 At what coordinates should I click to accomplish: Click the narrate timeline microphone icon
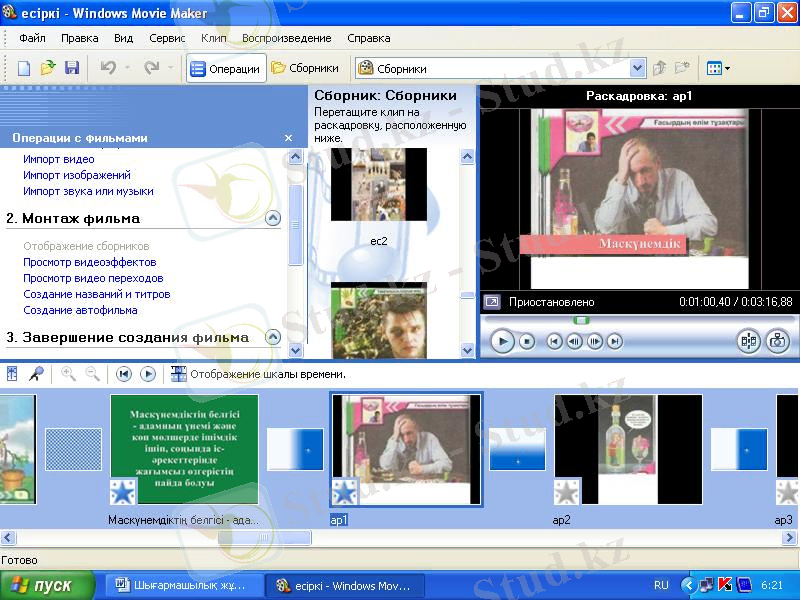[35, 374]
